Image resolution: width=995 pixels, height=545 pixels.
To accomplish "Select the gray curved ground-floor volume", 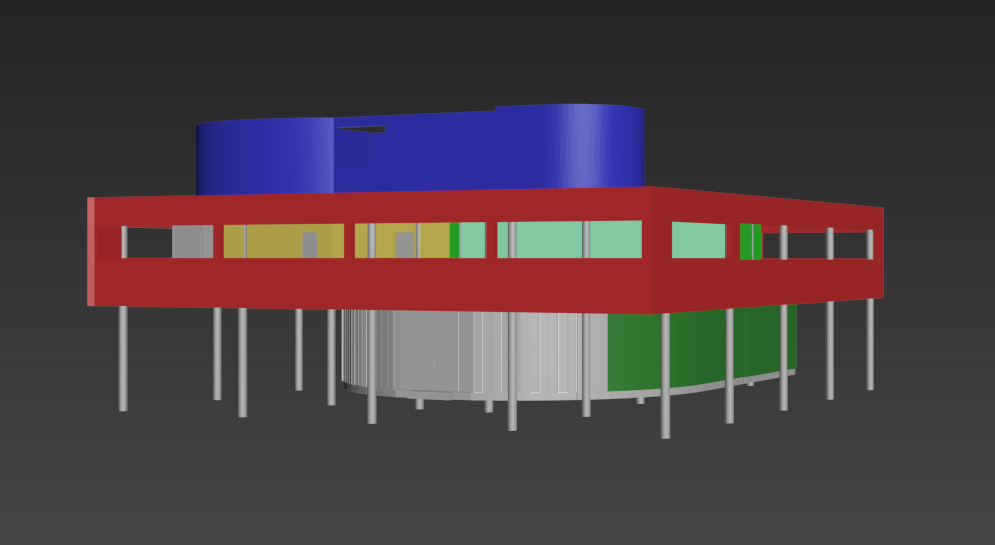I will coord(475,354).
